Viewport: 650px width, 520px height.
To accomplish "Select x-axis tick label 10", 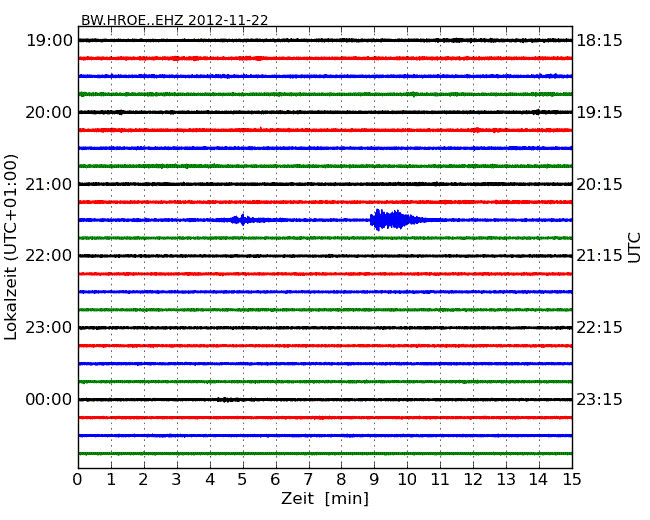I will [407, 479].
